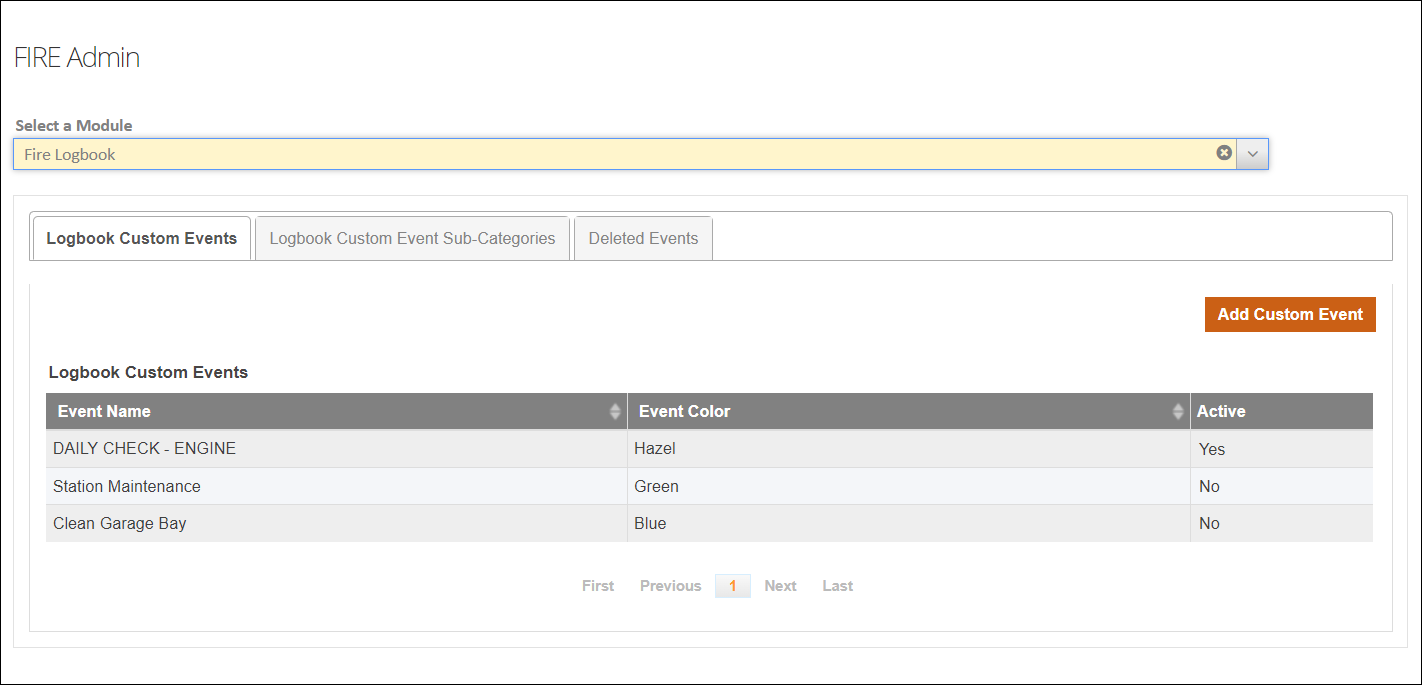Jump to Last page link
1422x685 pixels.
837,586
